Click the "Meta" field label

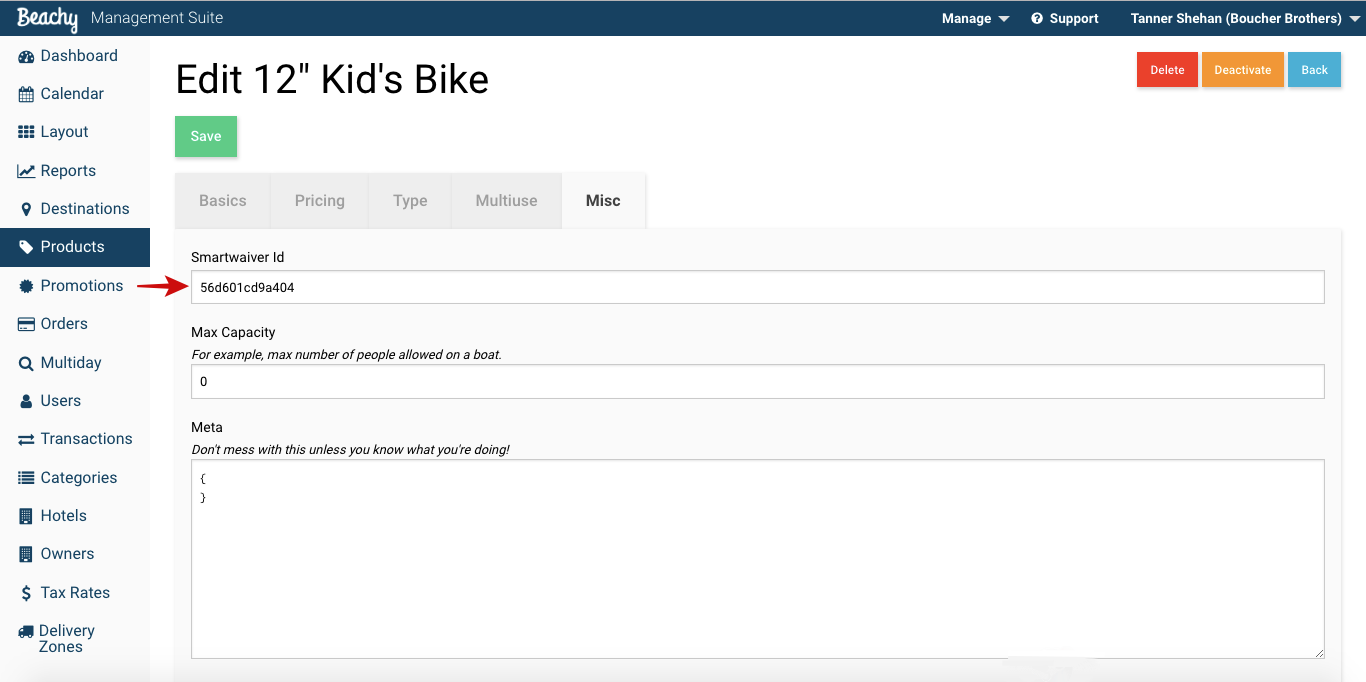point(207,427)
